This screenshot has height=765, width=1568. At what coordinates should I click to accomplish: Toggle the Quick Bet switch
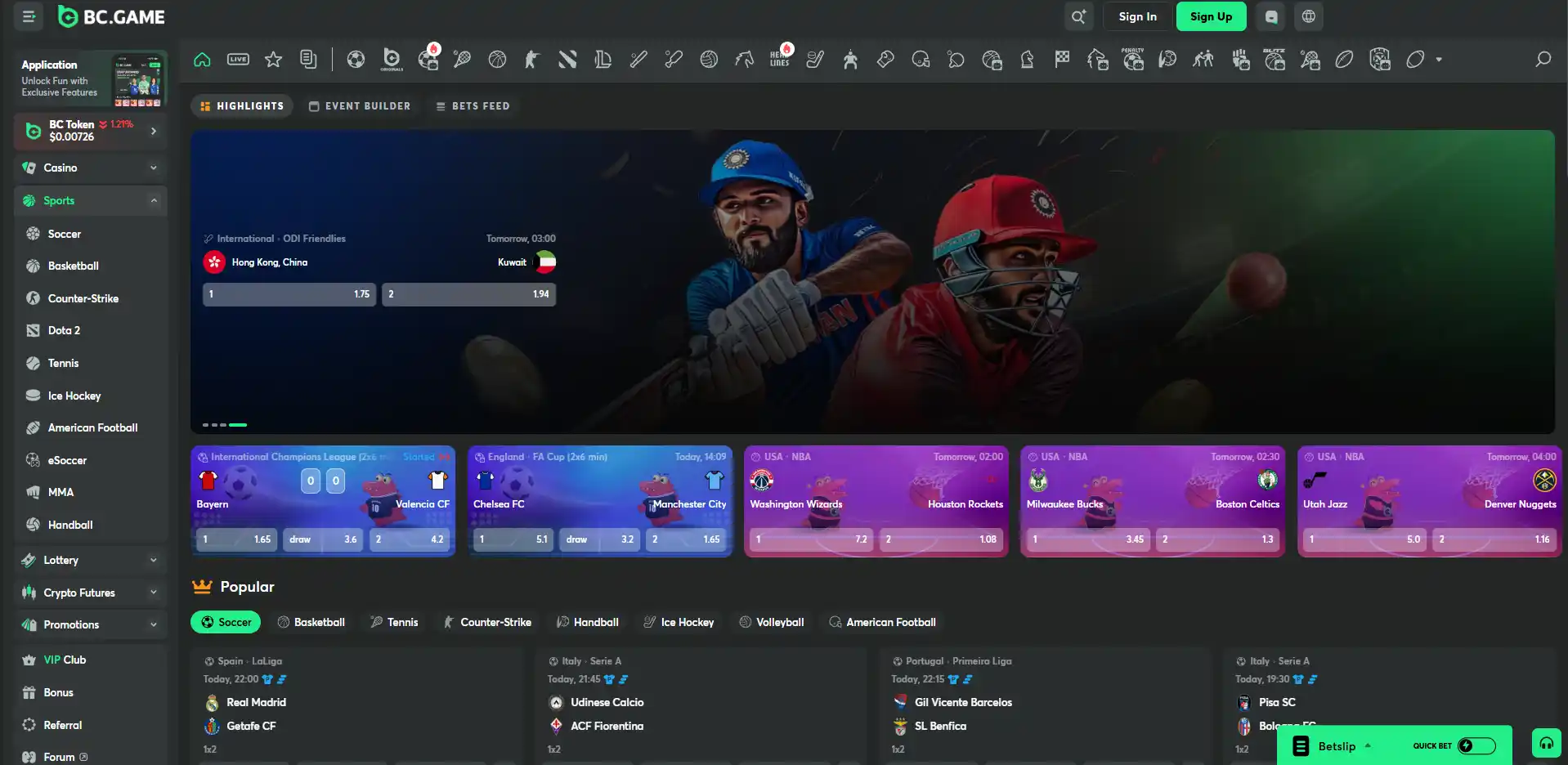pyautogui.click(x=1476, y=745)
